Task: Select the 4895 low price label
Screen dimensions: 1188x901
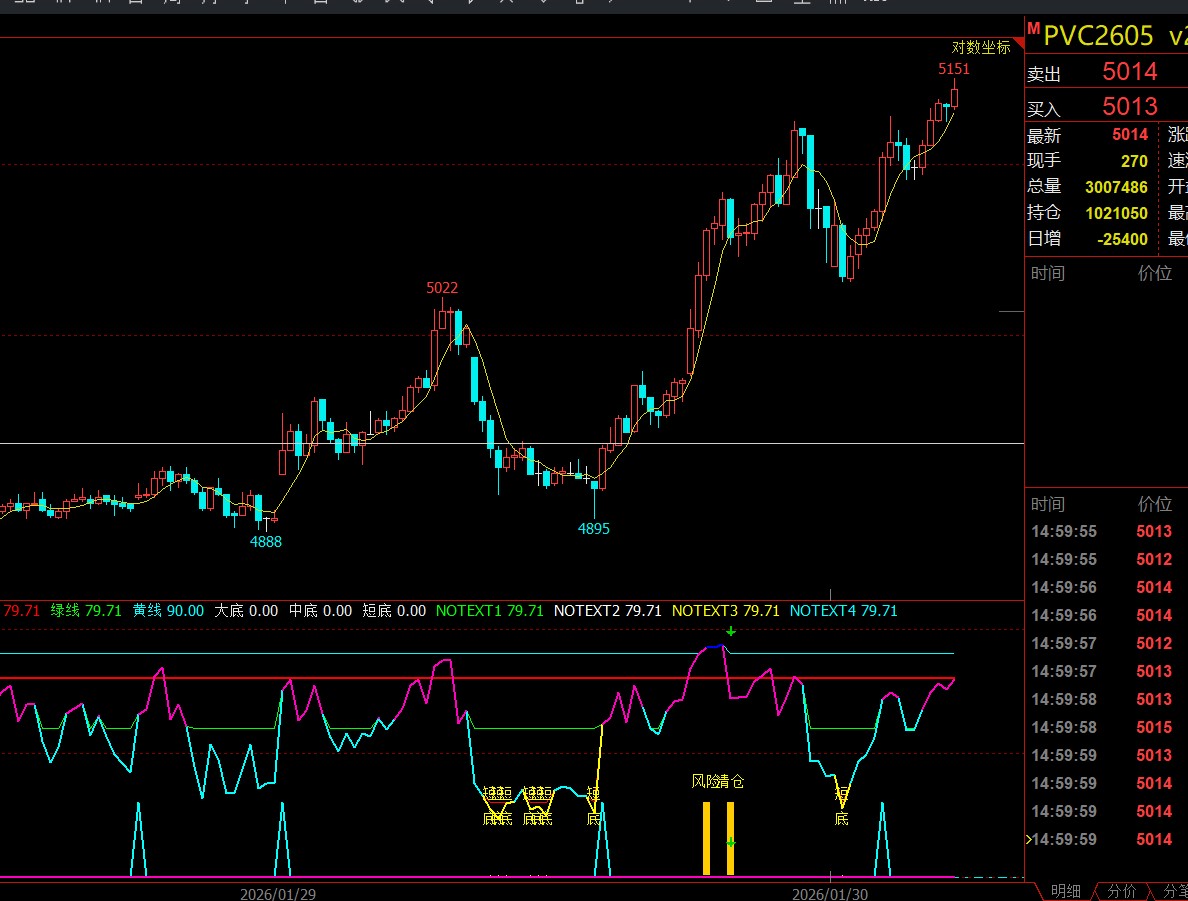Action: click(593, 529)
